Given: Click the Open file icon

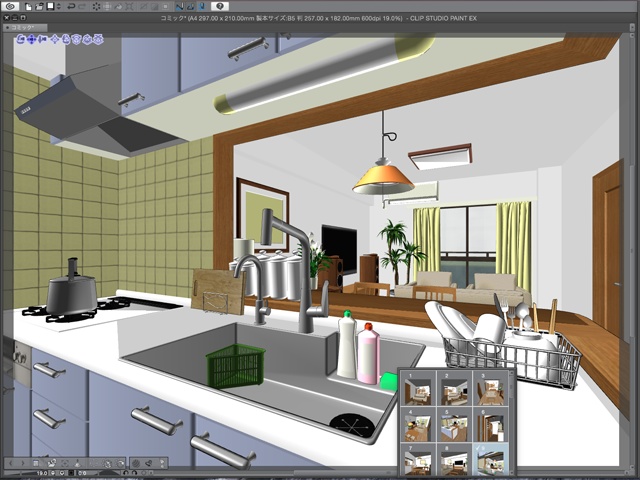Looking at the screenshot, I should click(x=39, y=7).
